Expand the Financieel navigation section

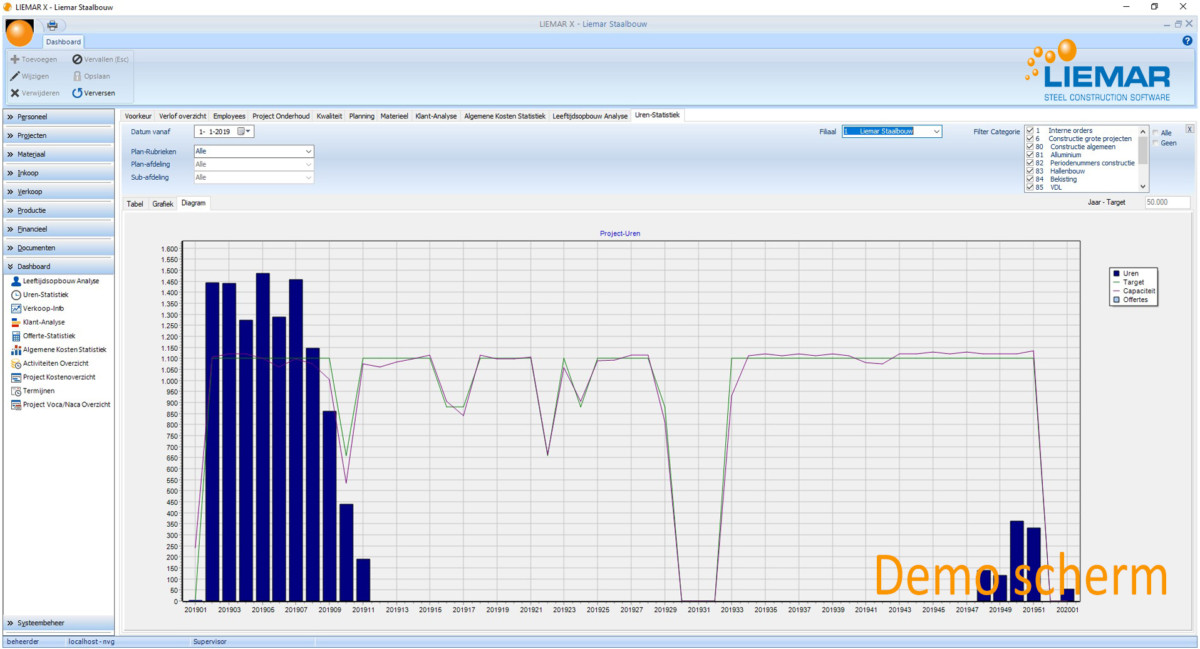[58, 229]
